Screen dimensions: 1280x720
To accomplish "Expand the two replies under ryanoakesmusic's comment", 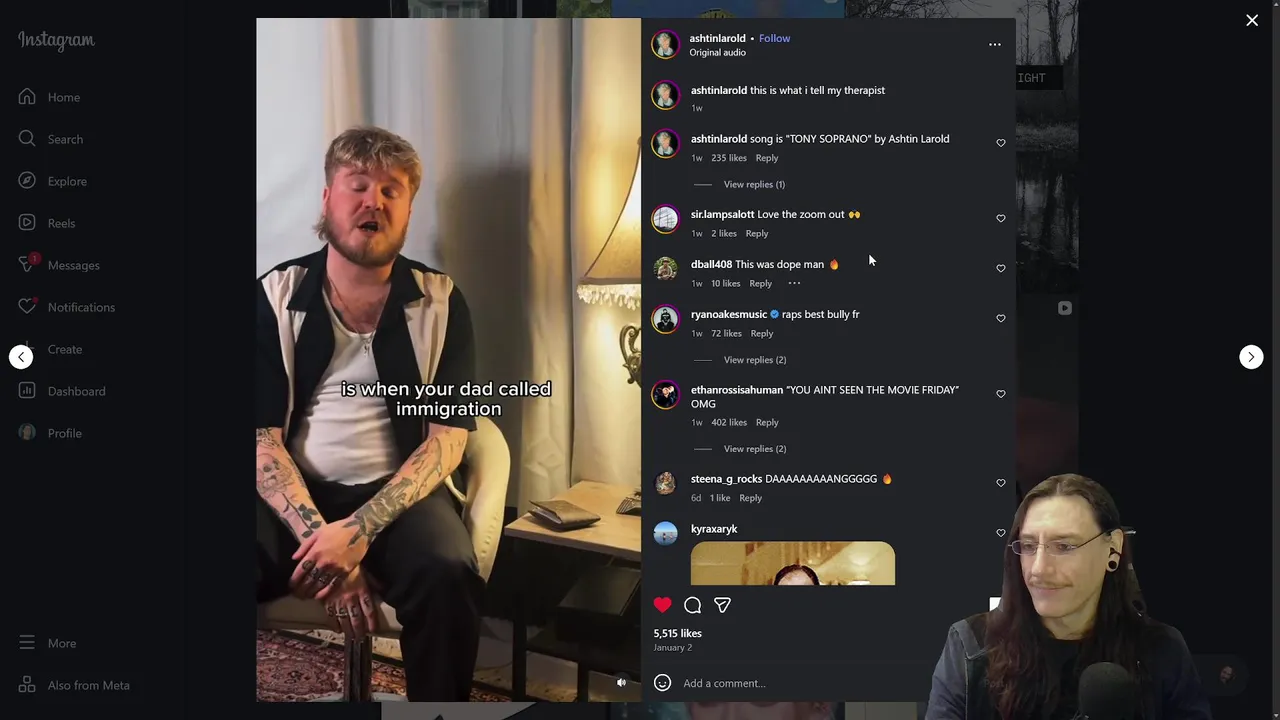I will 755,360.
